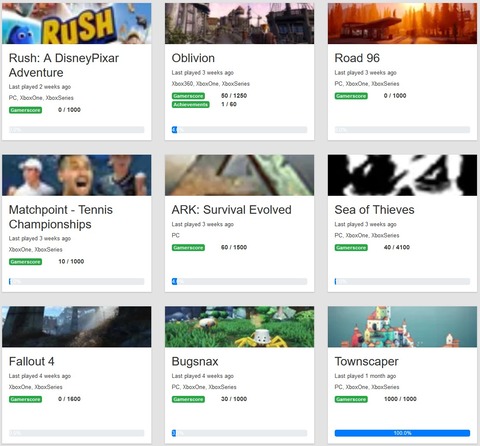Click the Achievements badge on Oblivion card

point(191,105)
